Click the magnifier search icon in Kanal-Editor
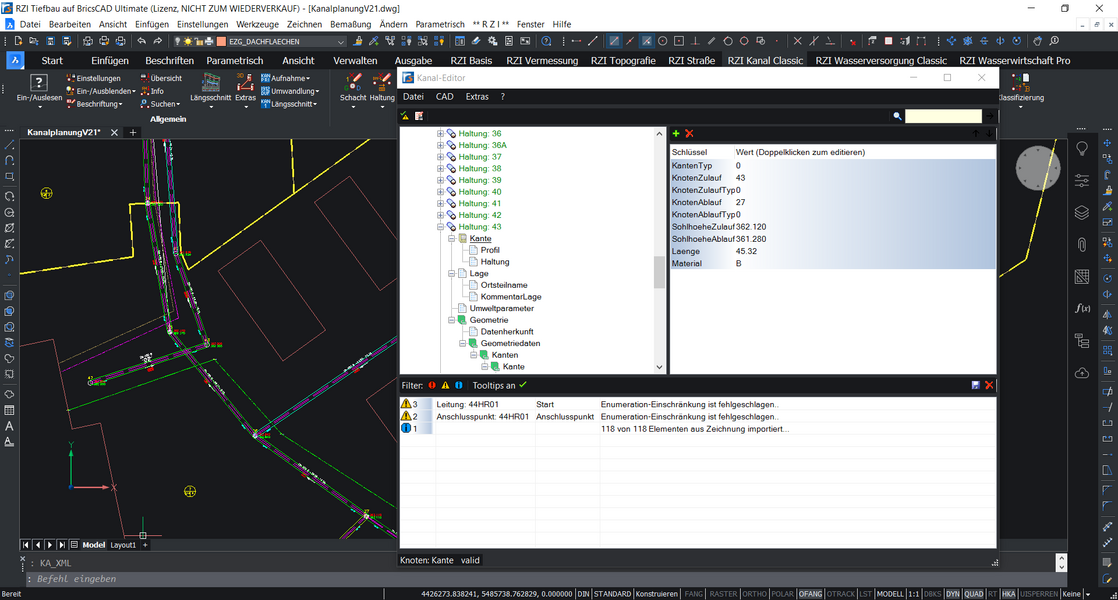1118x600 pixels. click(x=898, y=116)
